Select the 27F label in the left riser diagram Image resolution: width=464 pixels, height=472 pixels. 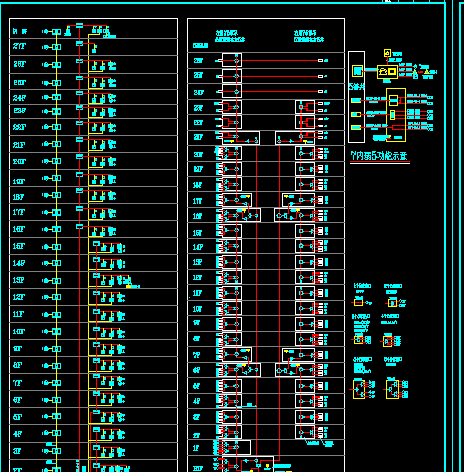(x=19, y=46)
